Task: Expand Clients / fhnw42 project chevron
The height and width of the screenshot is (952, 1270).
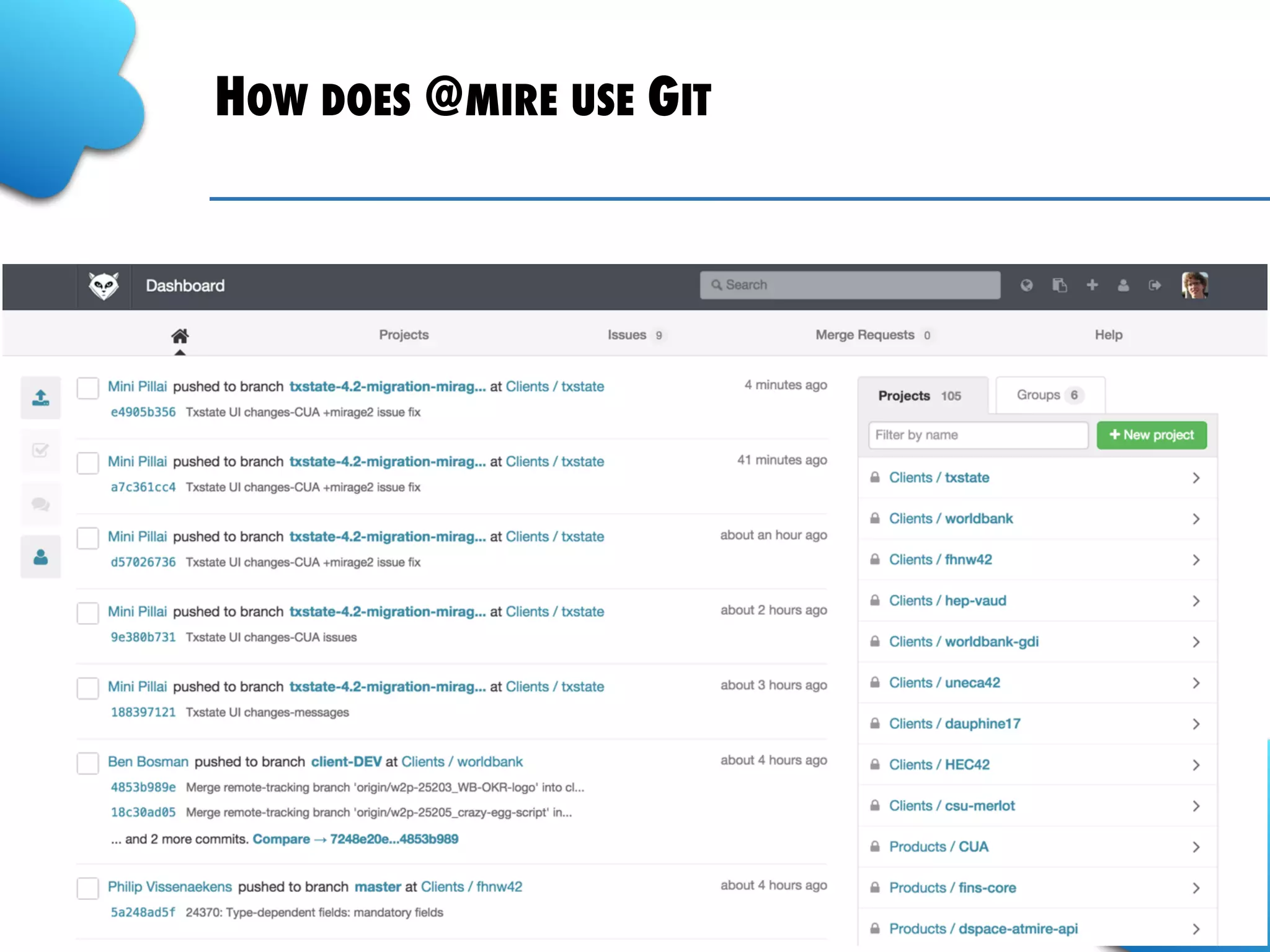Action: click(1196, 560)
